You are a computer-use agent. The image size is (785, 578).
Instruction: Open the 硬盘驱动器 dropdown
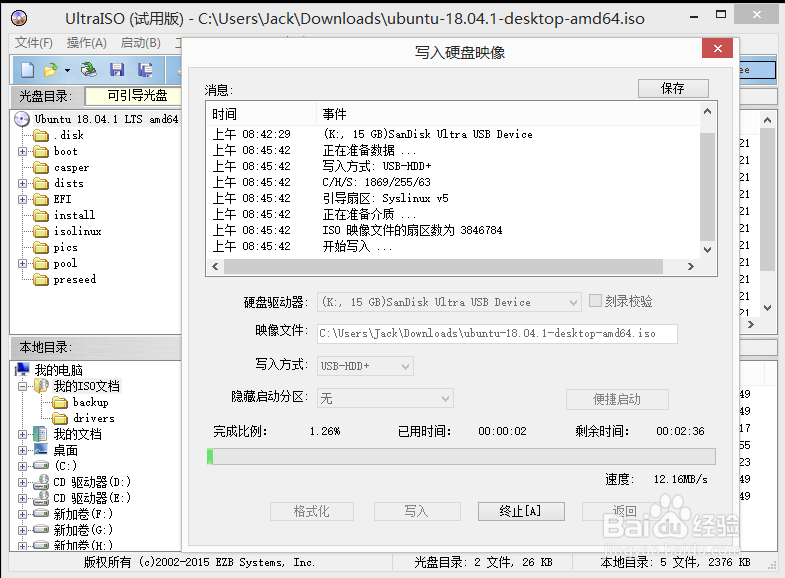[x=449, y=302]
